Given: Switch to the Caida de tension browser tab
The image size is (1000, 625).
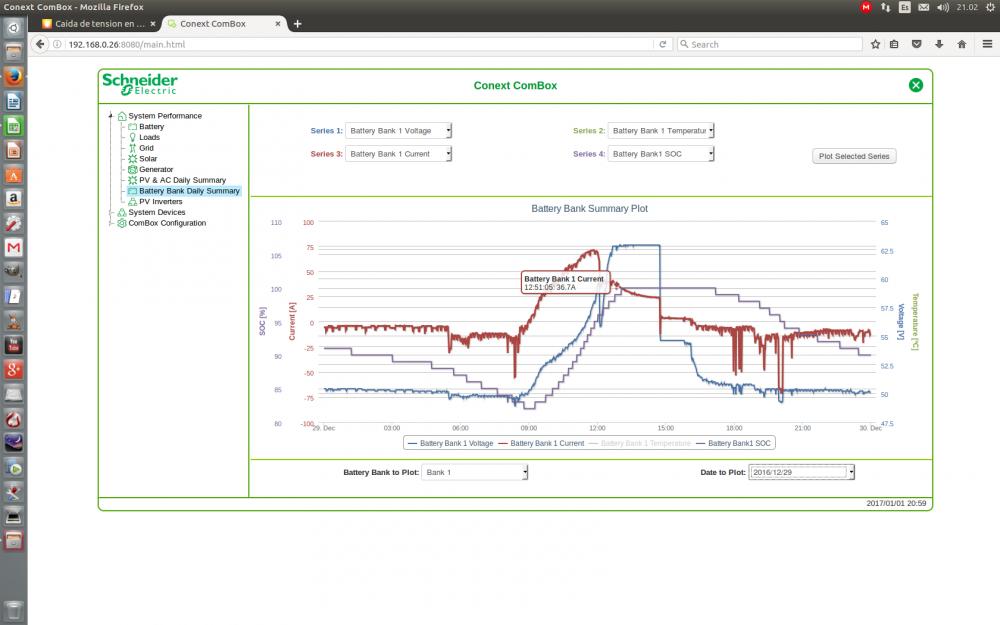Looking at the screenshot, I should coord(99,24).
